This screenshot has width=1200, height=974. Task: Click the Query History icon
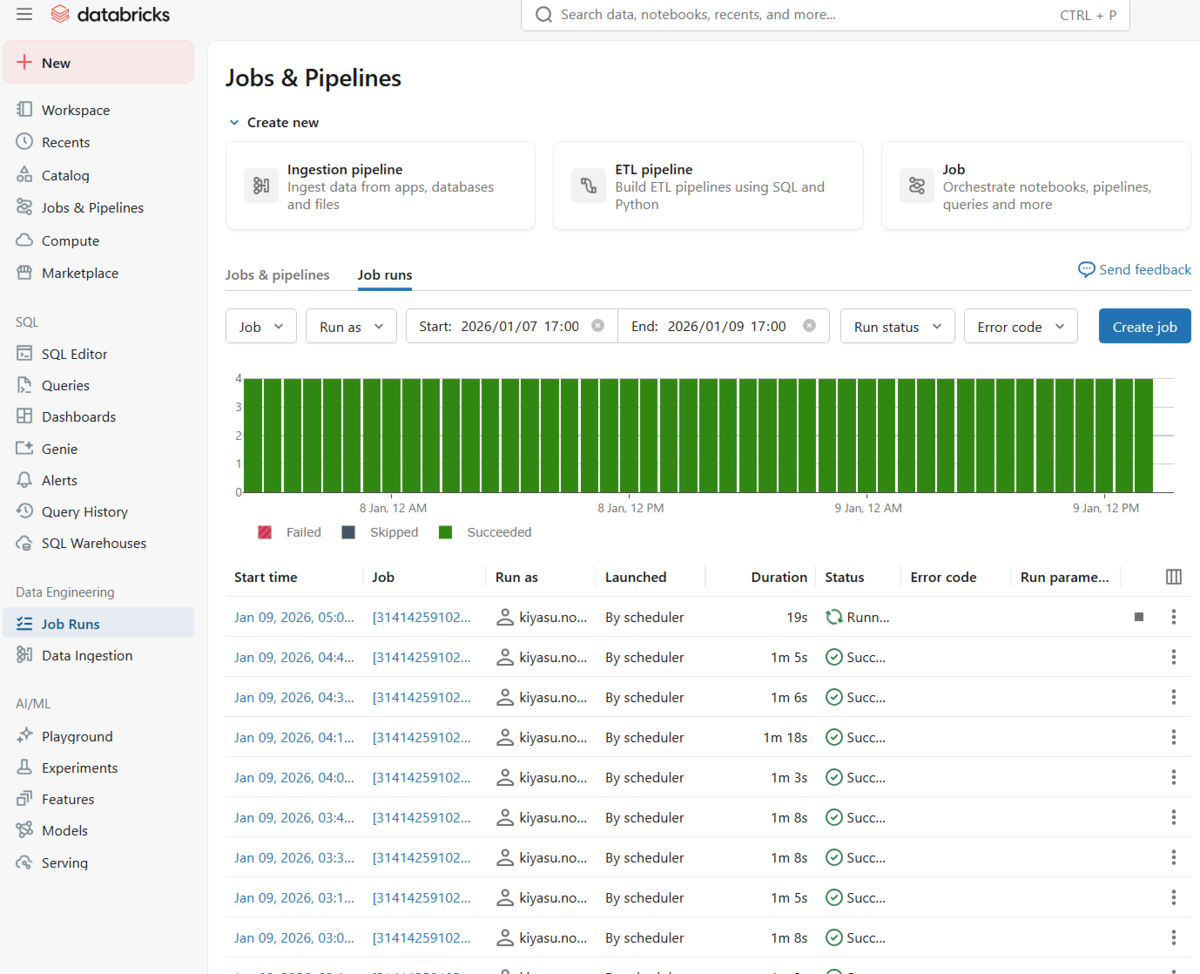(x=24, y=511)
